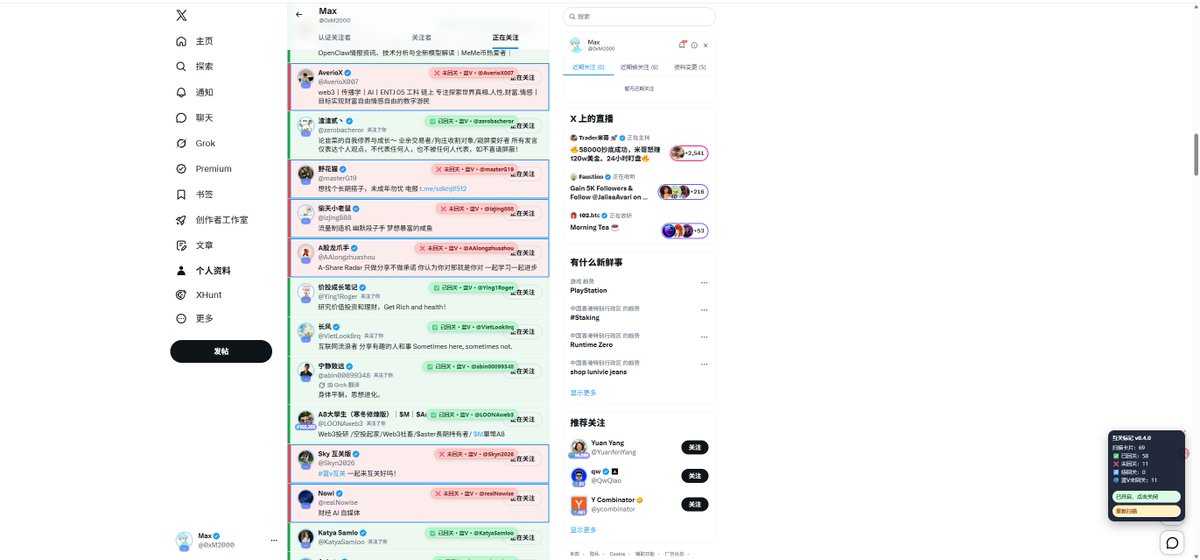Click the 未回关 tag for @AverioX007
This screenshot has height=560, width=1200.
[471, 73]
